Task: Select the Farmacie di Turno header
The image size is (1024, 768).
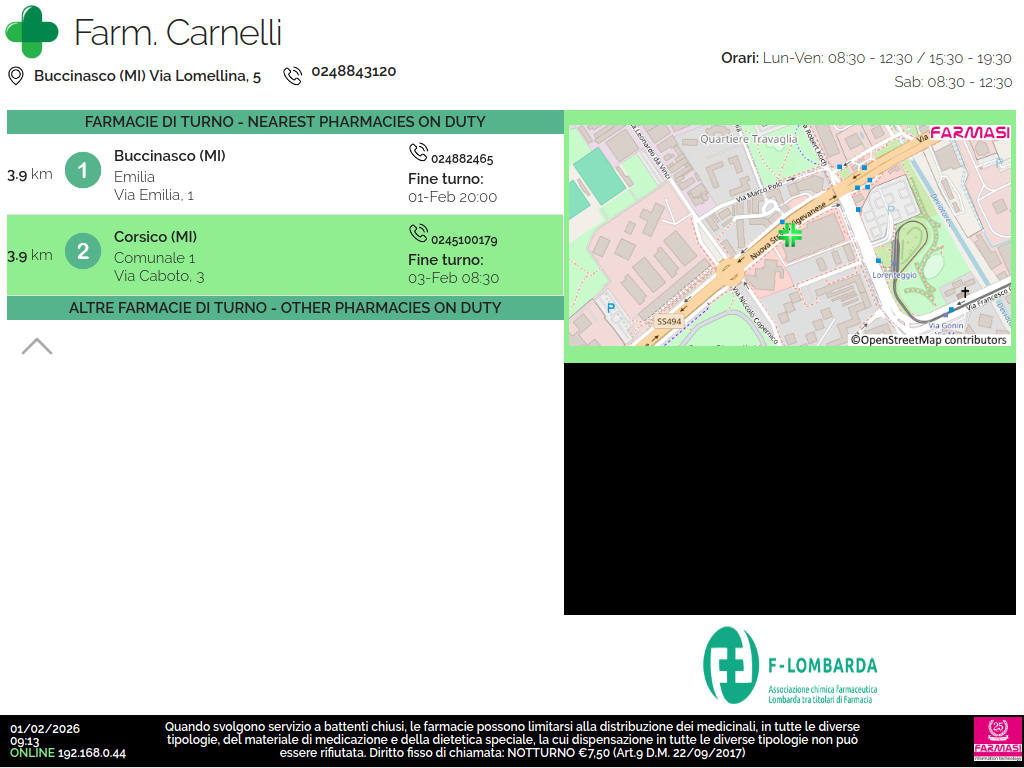Action: (x=285, y=122)
